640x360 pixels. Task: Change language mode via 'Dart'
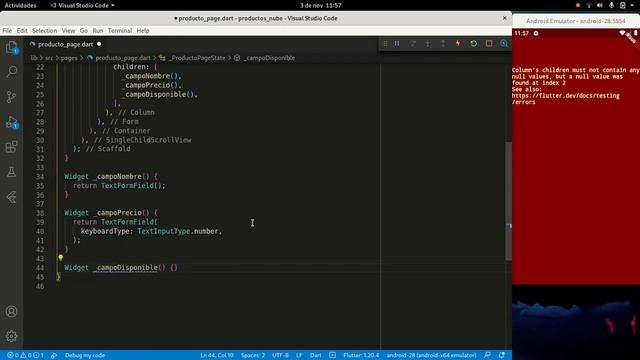click(x=316, y=355)
